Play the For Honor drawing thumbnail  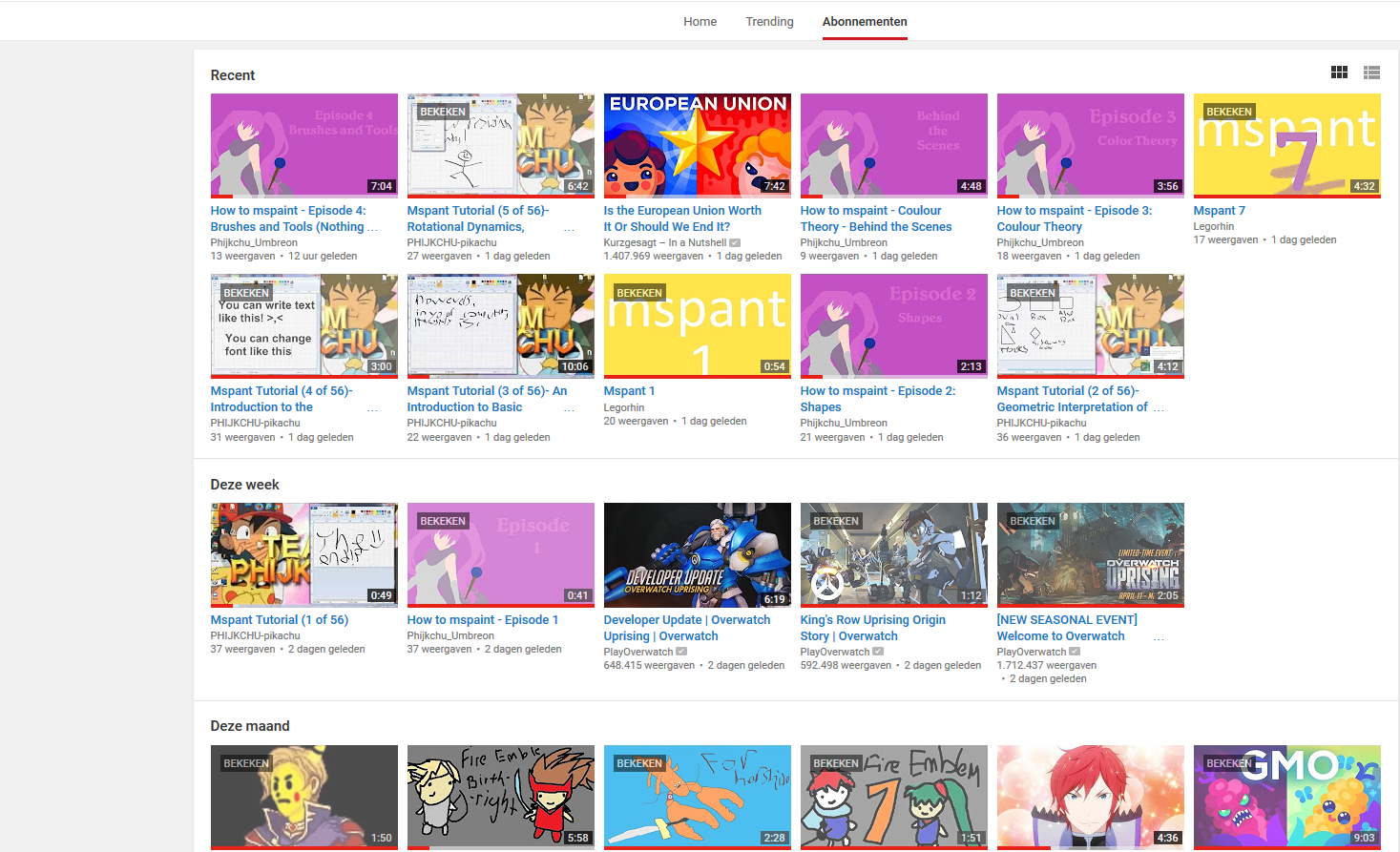[x=698, y=797]
